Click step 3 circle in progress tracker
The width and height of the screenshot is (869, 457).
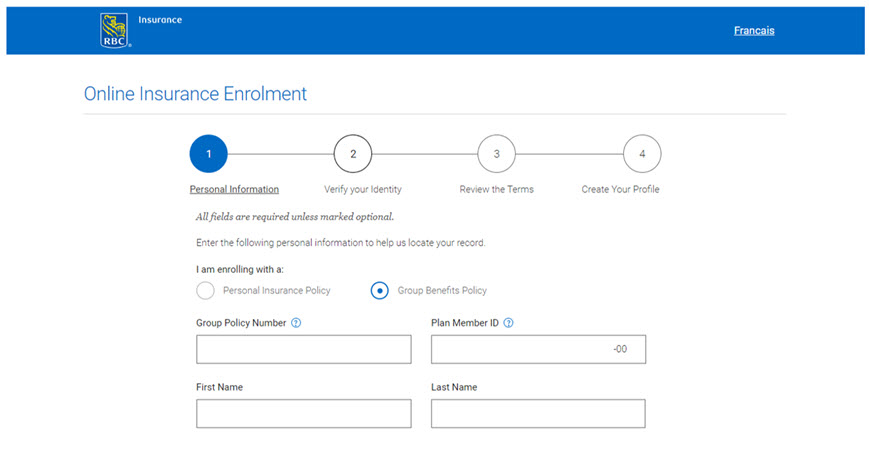(497, 153)
